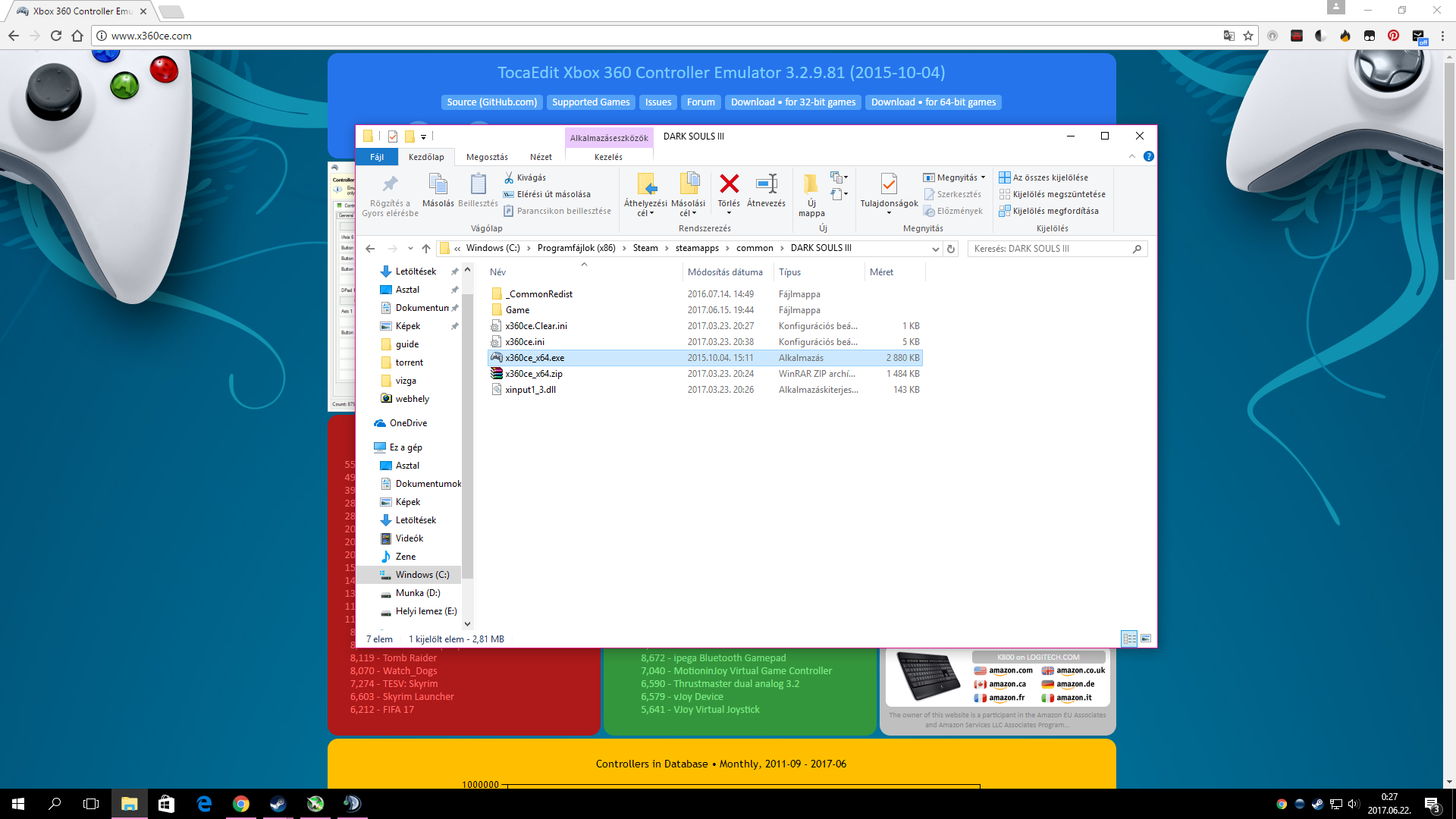Click the red Törlés delete icon

click(x=729, y=184)
